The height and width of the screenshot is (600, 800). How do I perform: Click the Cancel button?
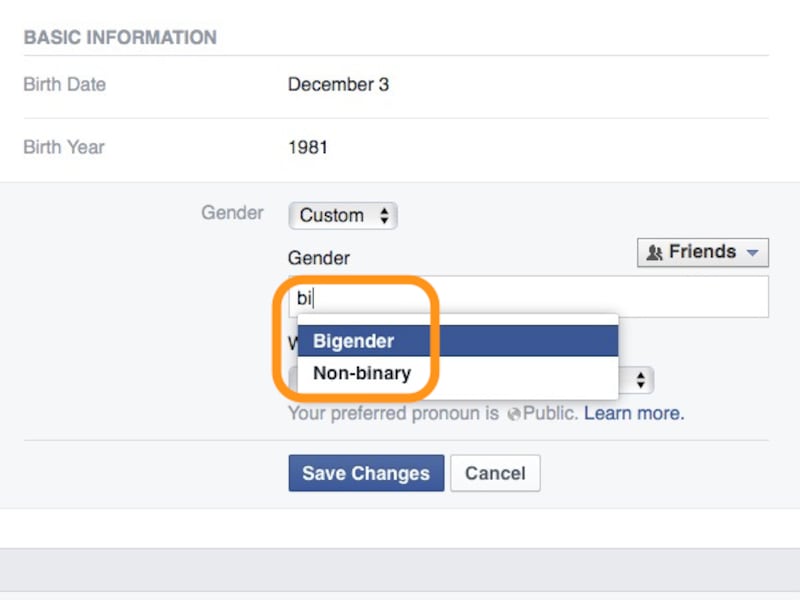[x=495, y=472]
